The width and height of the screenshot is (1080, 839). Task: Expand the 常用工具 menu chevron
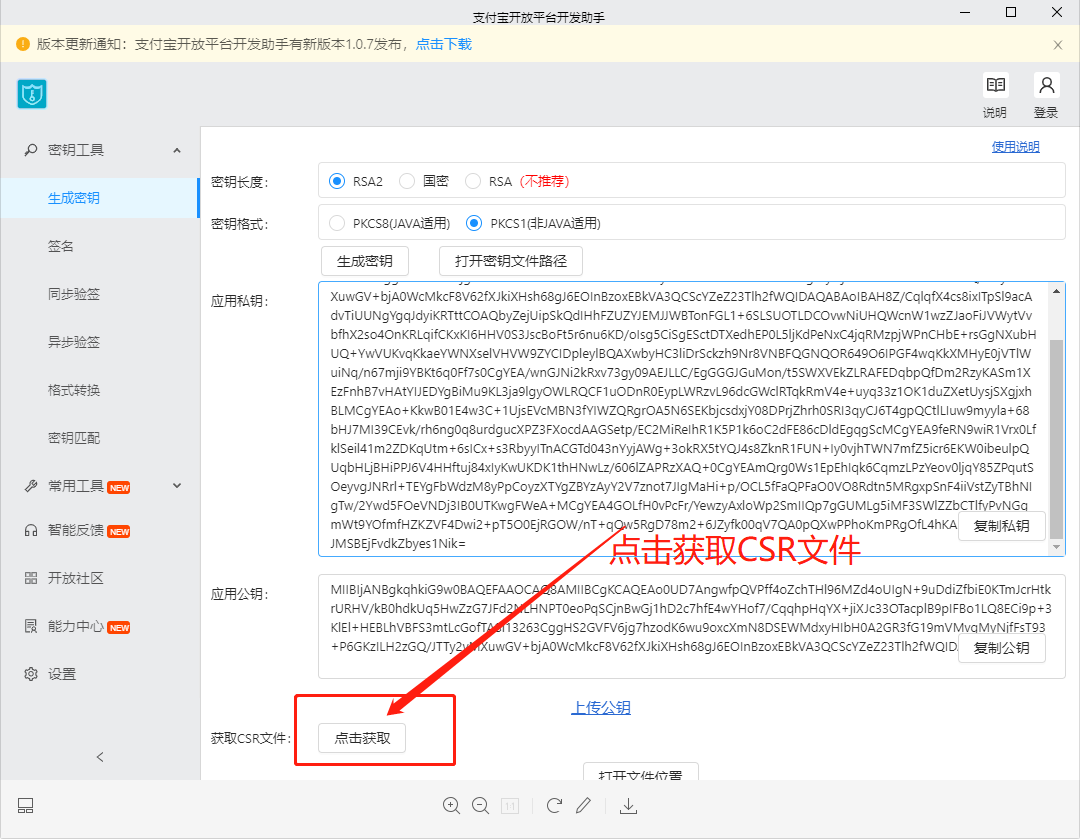tap(177, 486)
